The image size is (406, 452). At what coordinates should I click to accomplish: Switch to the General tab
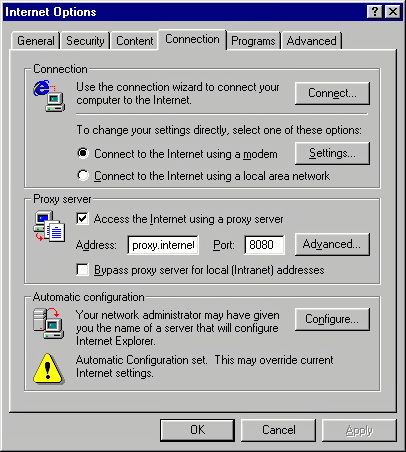36,41
